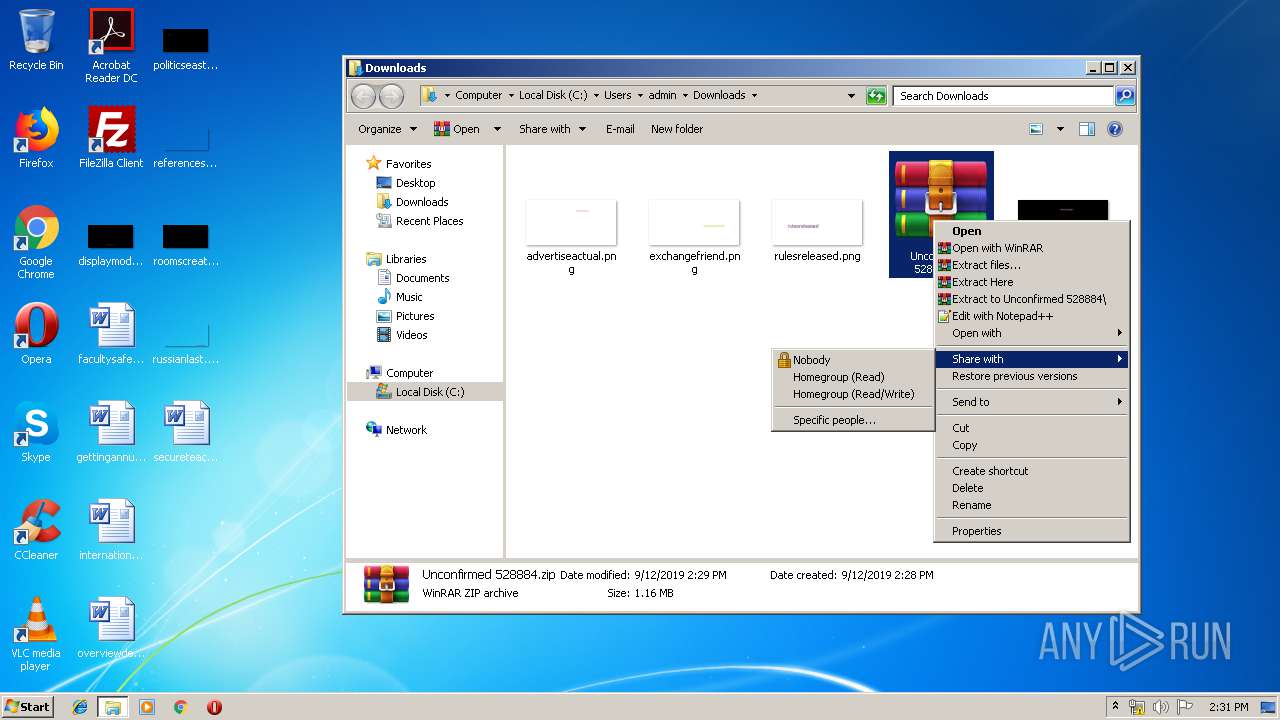Select Extract files... option
This screenshot has height=720, width=1280.
1032,265
